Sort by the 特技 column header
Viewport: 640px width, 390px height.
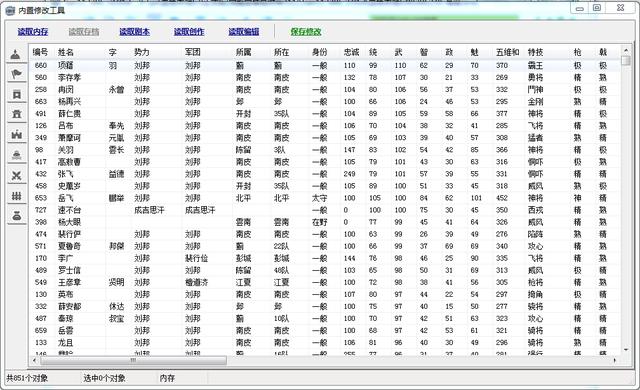tap(536, 52)
